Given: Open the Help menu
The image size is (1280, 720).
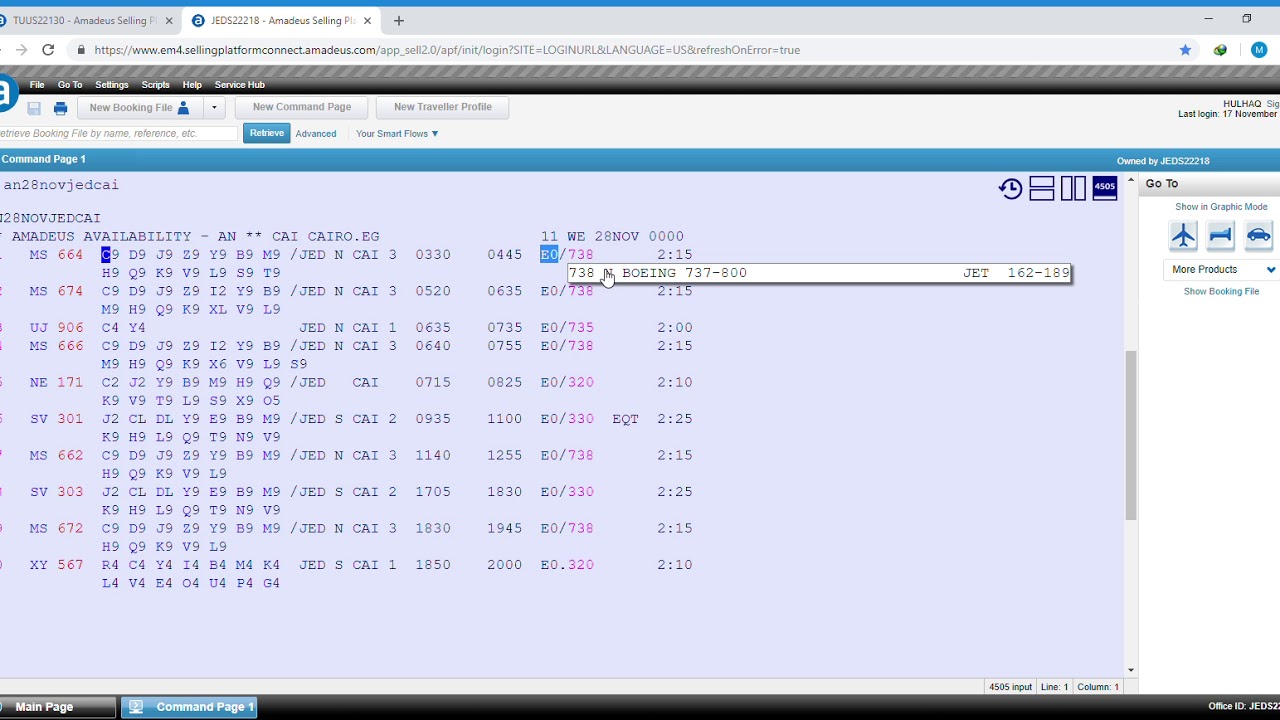Looking at the screenshot, I should click(x=192, y=85).
